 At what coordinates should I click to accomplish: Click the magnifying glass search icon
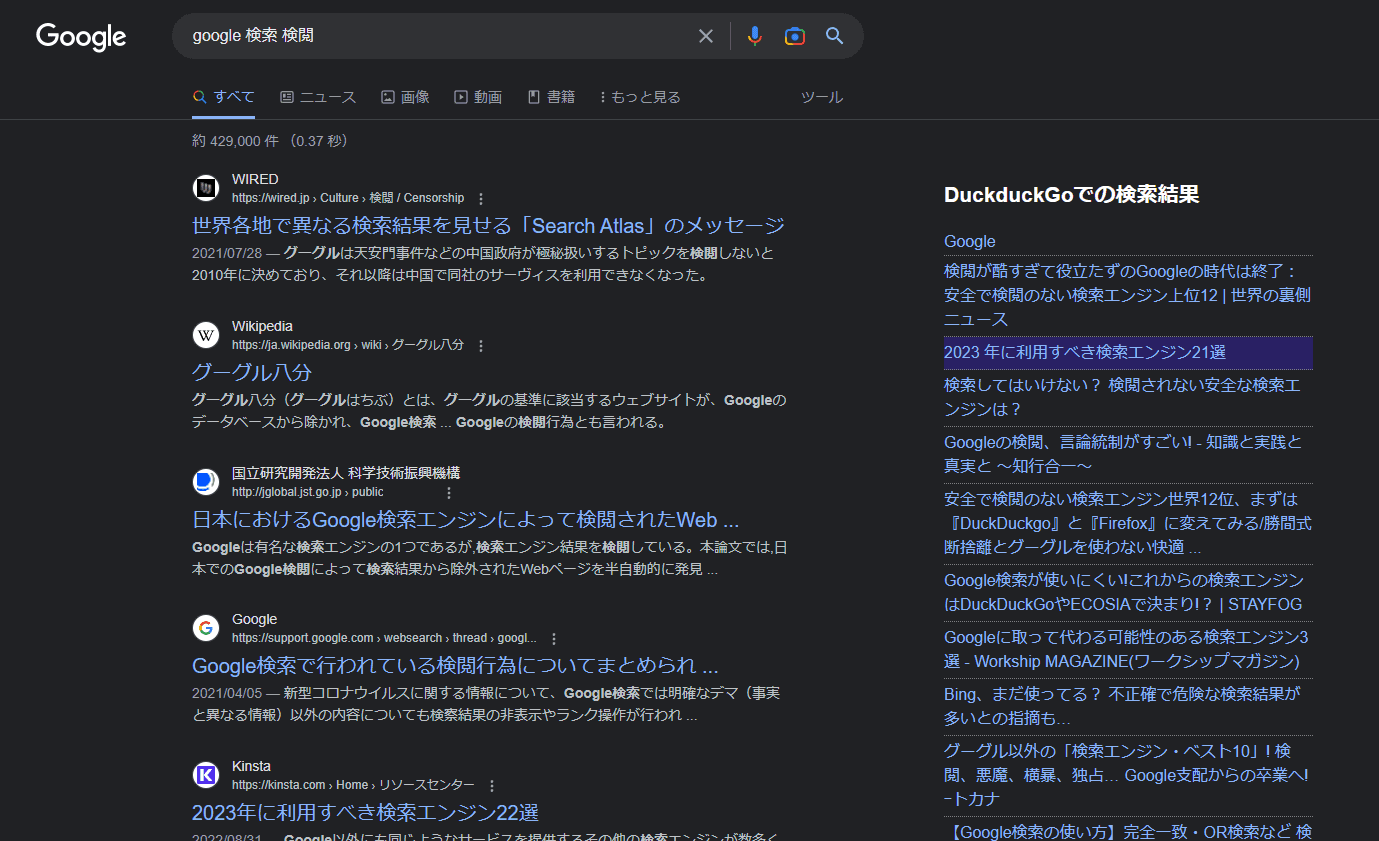pos(834,35)
